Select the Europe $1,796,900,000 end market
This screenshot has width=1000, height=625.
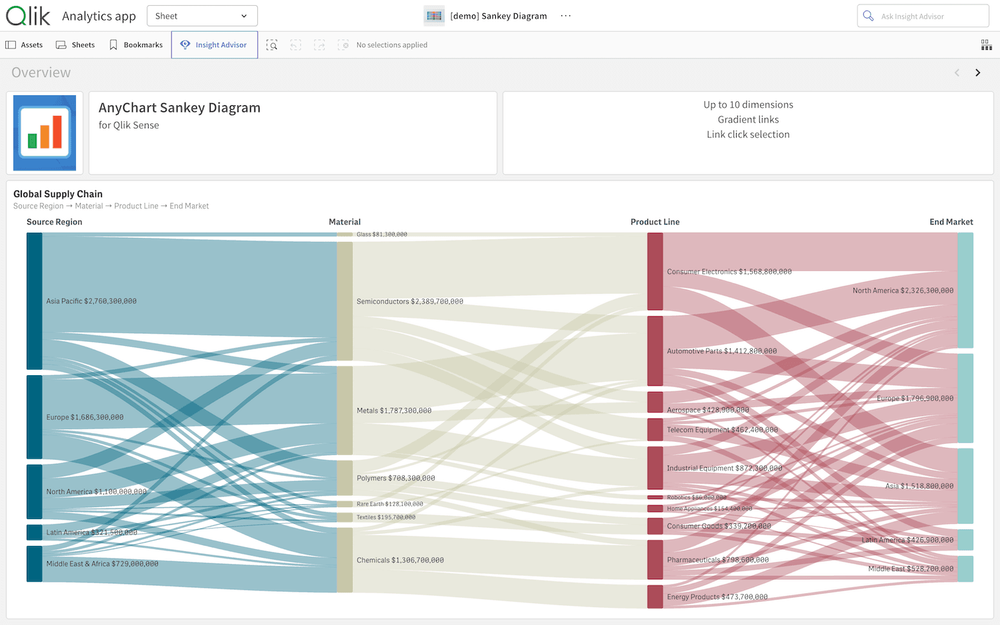(966, 399)
